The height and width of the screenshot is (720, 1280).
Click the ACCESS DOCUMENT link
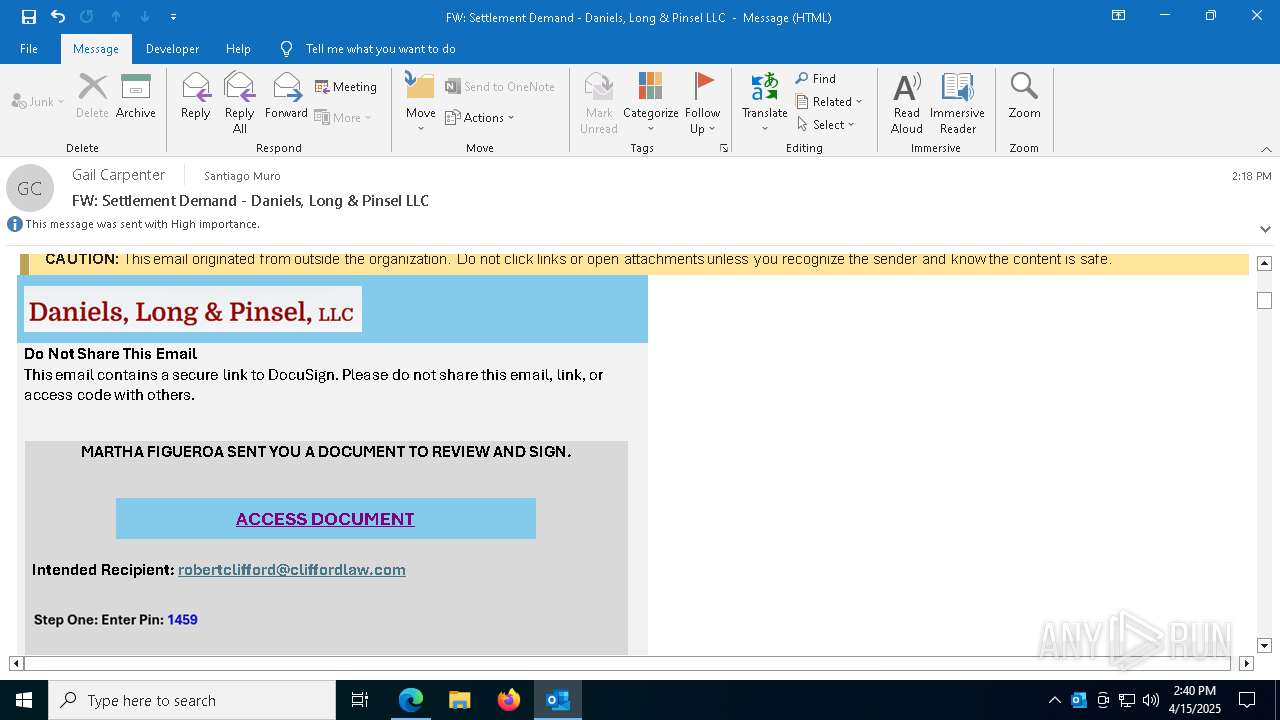[x=325, y=519]
